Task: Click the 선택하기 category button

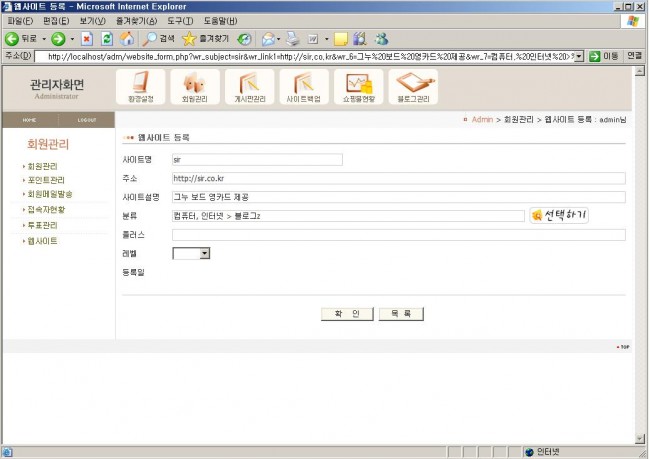Action: (559, 215)
